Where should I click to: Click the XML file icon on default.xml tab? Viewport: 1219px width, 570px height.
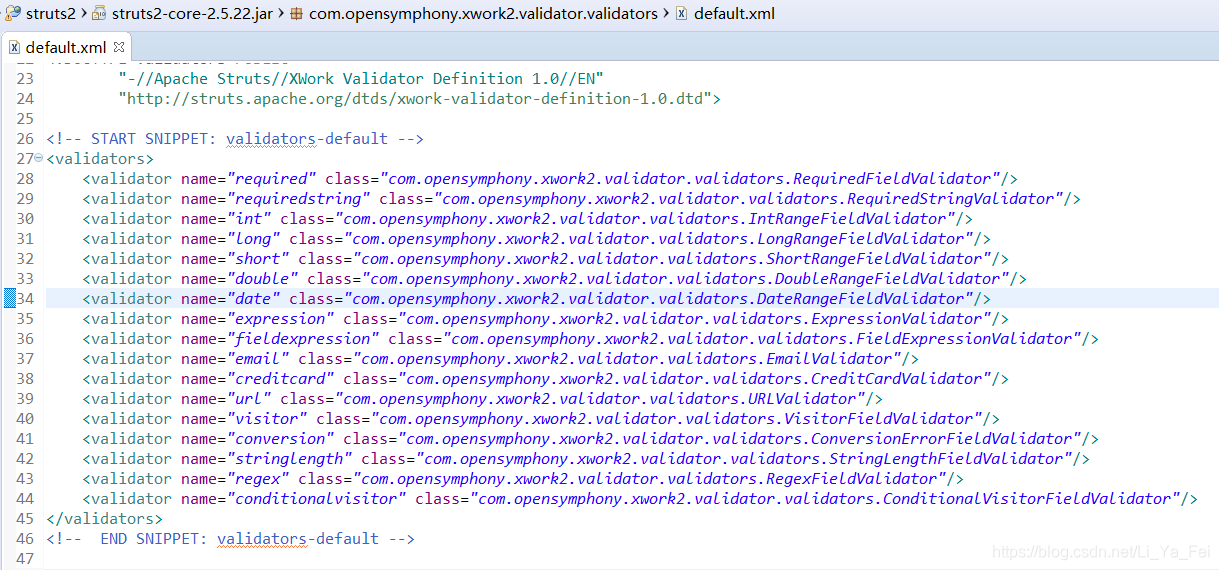(x=14, y=47)
